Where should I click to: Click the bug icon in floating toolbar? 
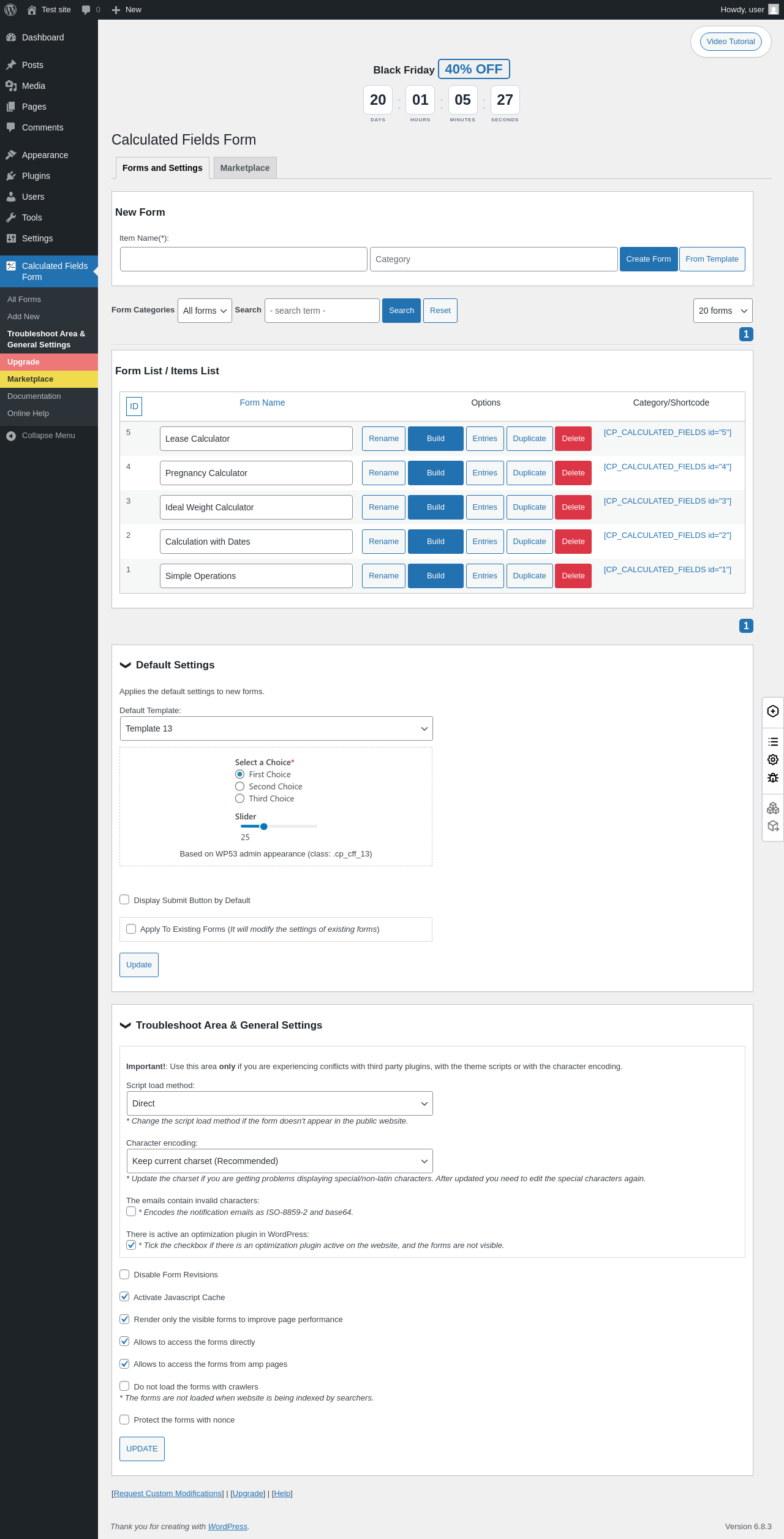click(x=773, y=777)
